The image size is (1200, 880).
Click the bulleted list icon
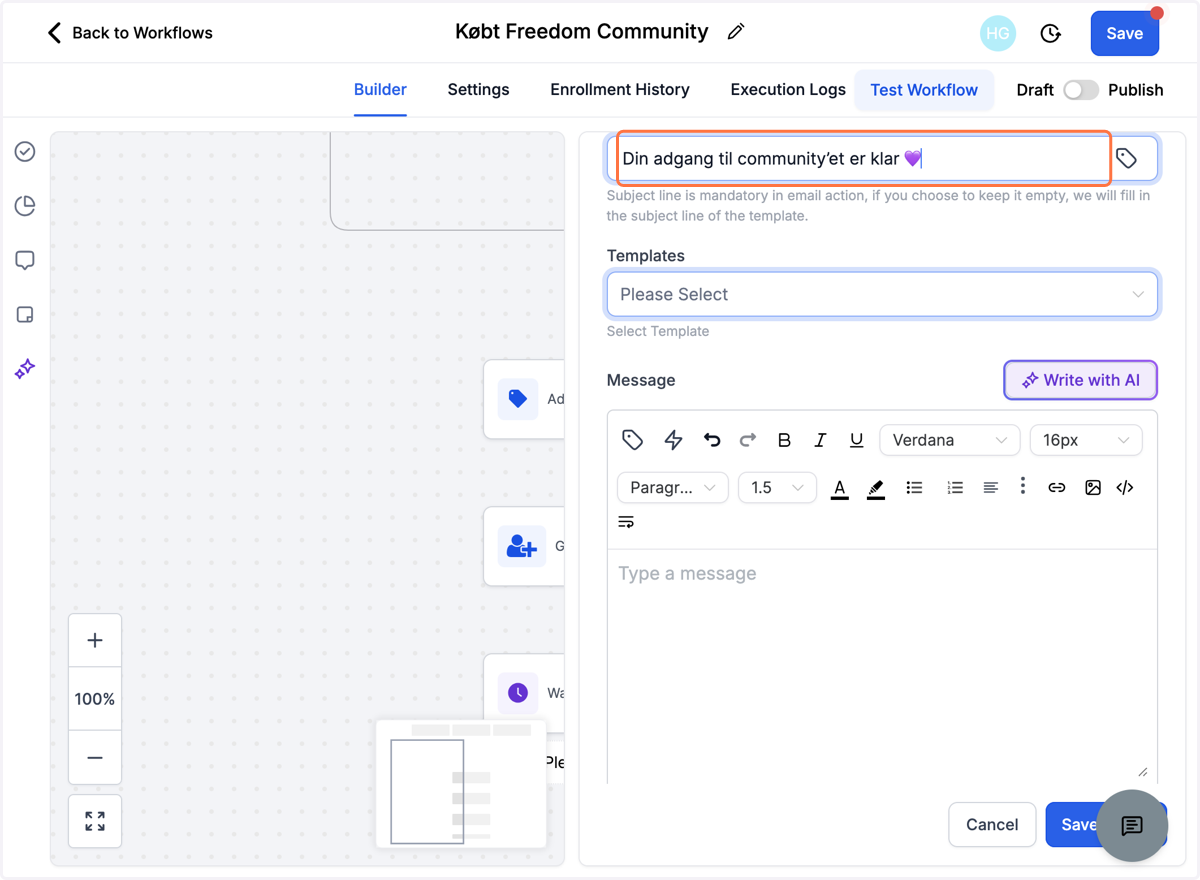(914, 488)
